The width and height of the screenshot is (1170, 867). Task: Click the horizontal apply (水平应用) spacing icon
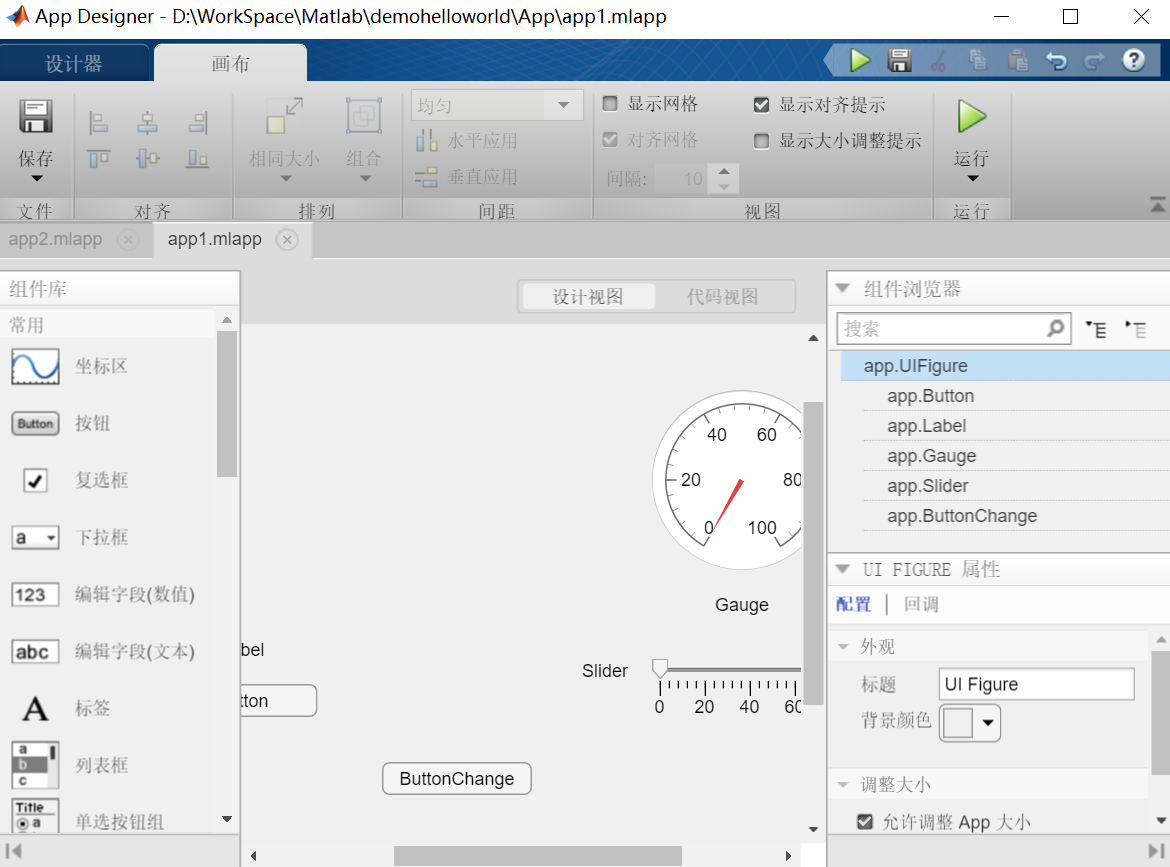[x=426, y=140]
